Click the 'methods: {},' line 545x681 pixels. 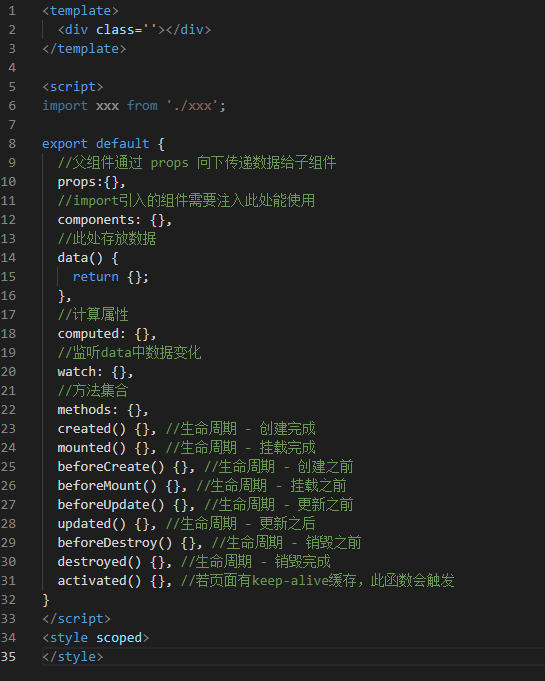click(103, 410)
